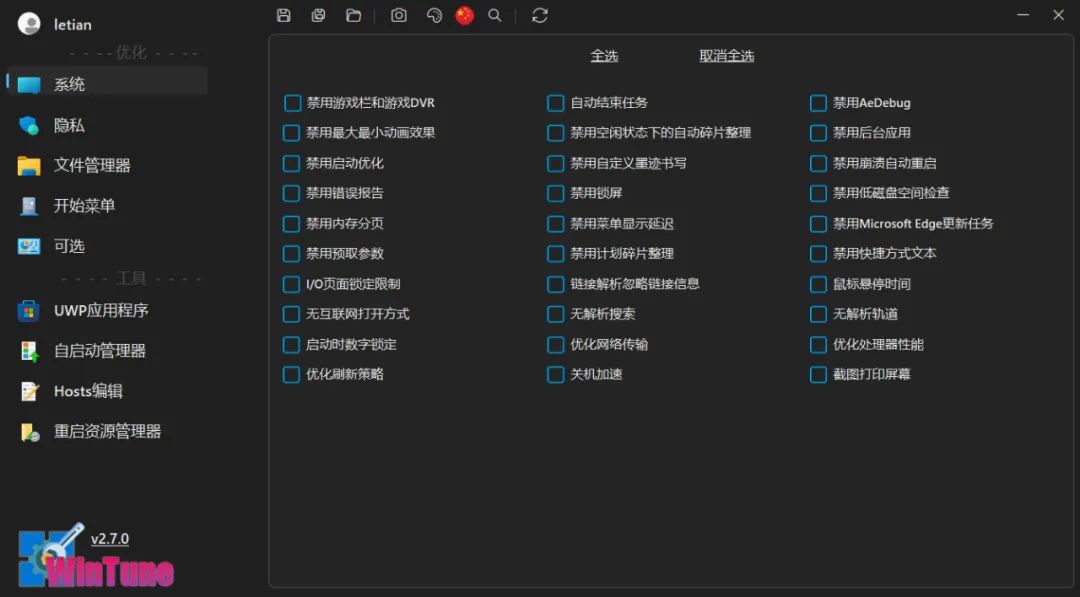
Task: Minimize the WinTune window
Action: point(1023,14)
